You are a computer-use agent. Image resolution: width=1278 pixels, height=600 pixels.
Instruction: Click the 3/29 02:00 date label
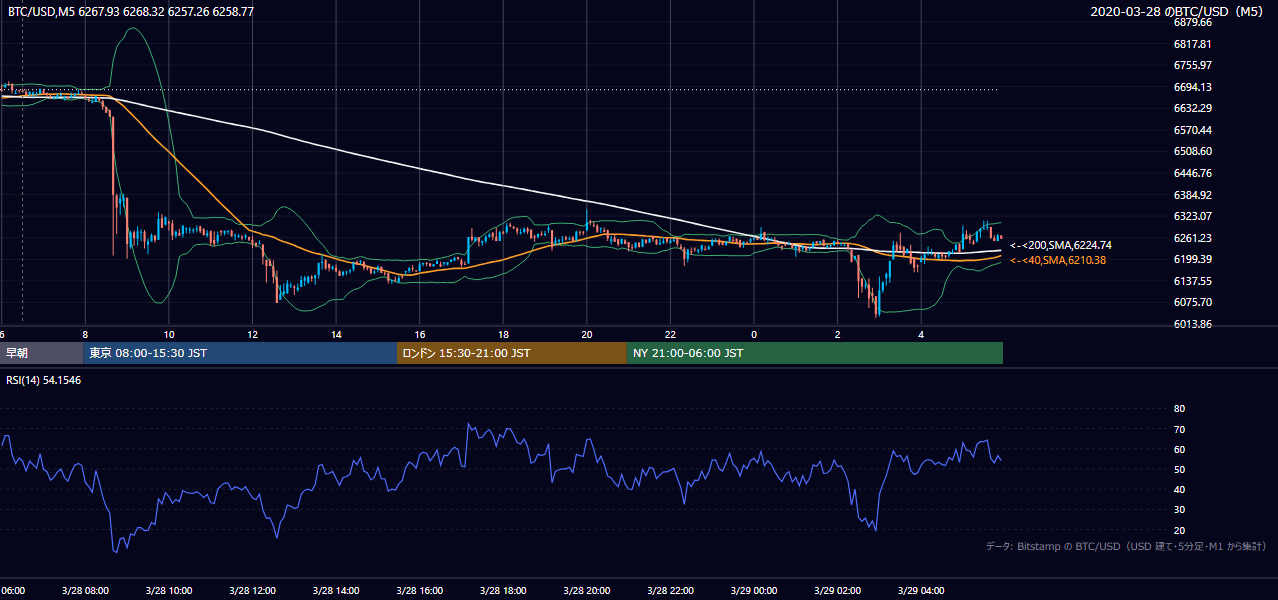point(837,590)
